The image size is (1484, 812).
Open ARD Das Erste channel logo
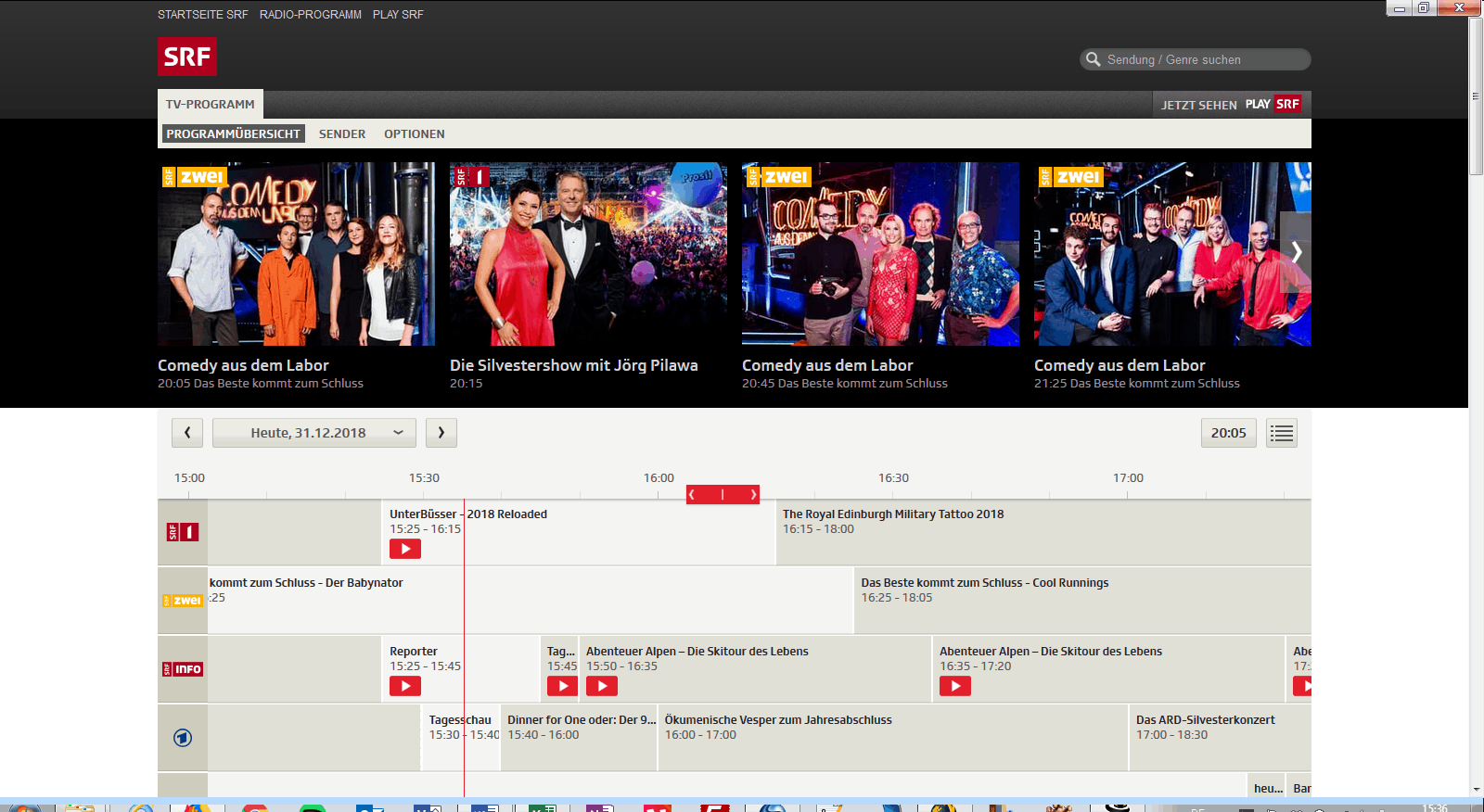[183, 738]
